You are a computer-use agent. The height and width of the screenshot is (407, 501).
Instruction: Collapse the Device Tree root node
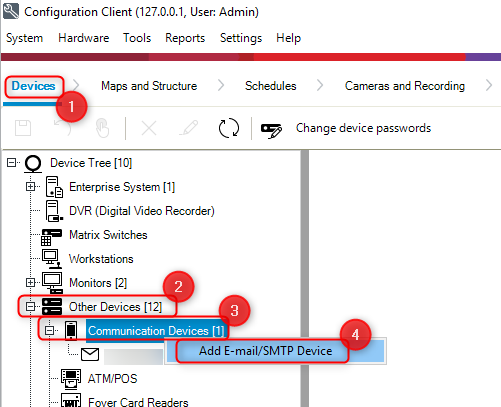point(11,163)
